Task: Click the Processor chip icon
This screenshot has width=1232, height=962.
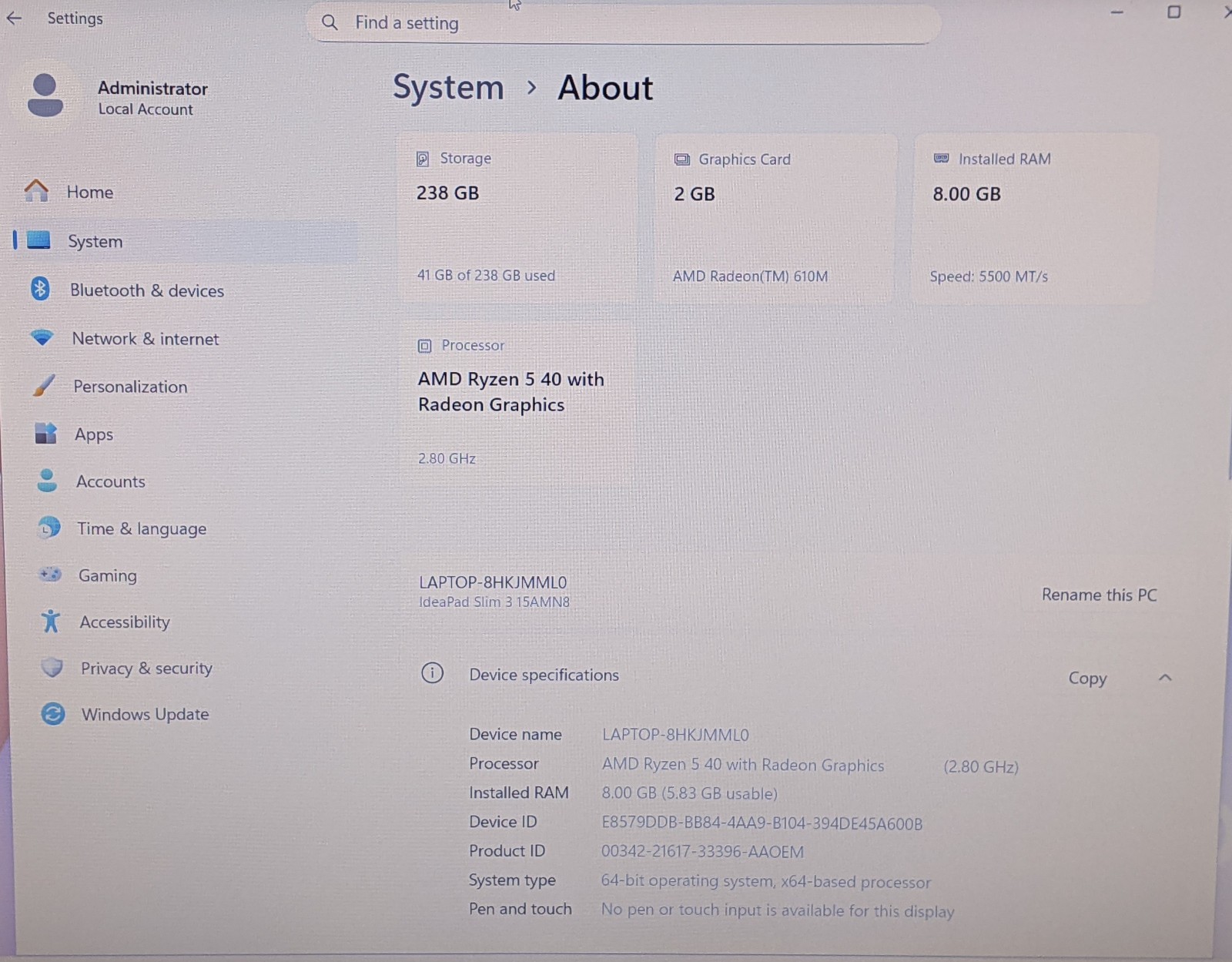Action: [424, 346]
